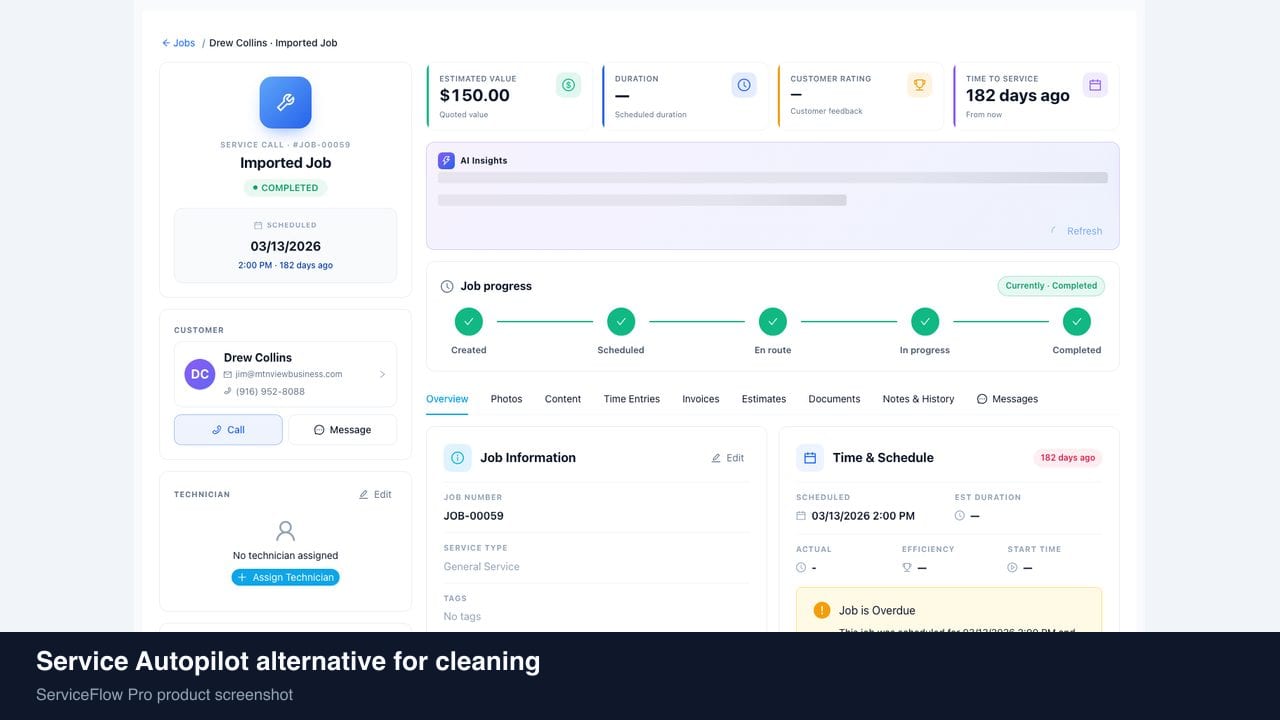Screen dimensions: 1280x720
Task: Open the Time Entries tab
Action: pyautogui.click(x=632, y=399)
